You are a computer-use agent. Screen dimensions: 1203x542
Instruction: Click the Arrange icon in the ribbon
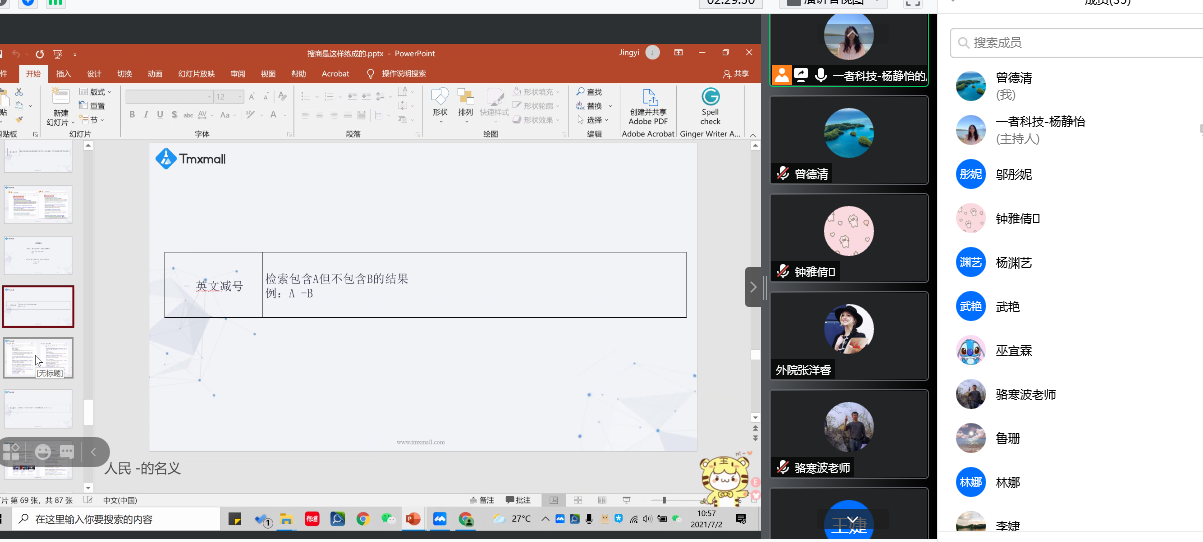(465, 98)
